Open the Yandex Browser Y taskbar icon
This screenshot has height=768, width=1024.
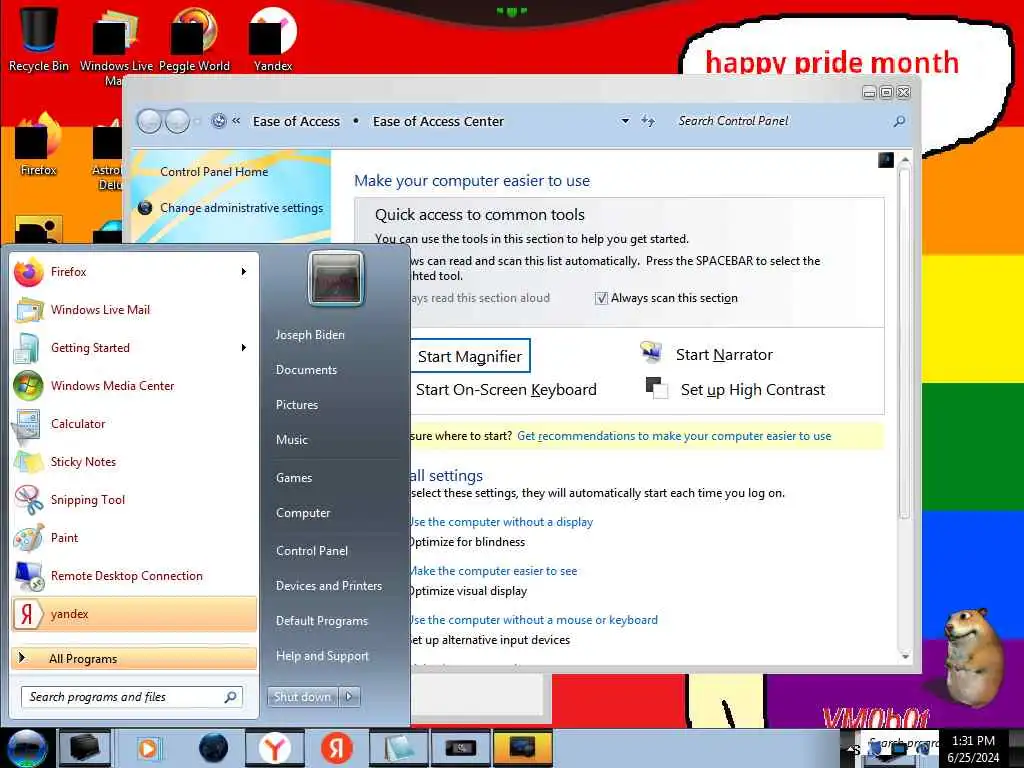(x=274, y=748)
